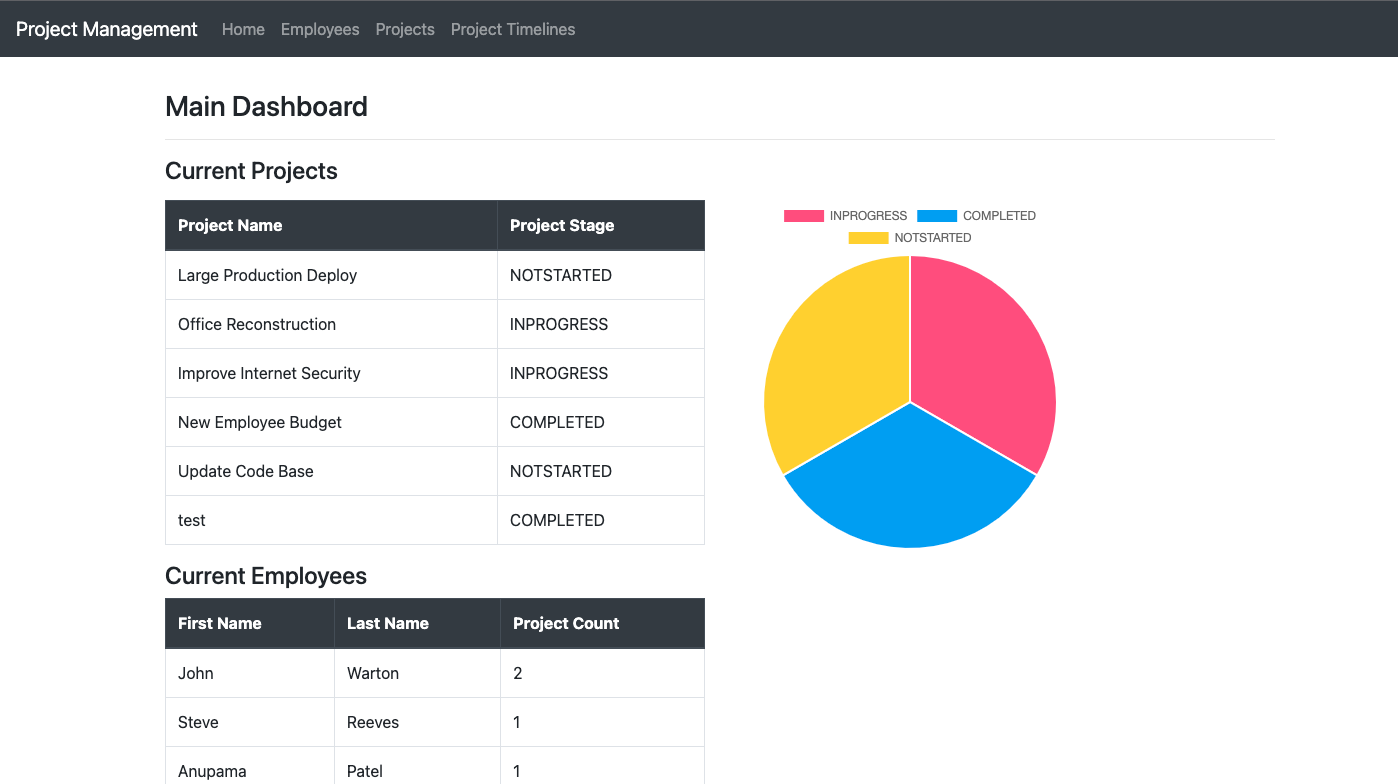Navigate to the Employees page

pyautogui.click(x=320, y=29)
